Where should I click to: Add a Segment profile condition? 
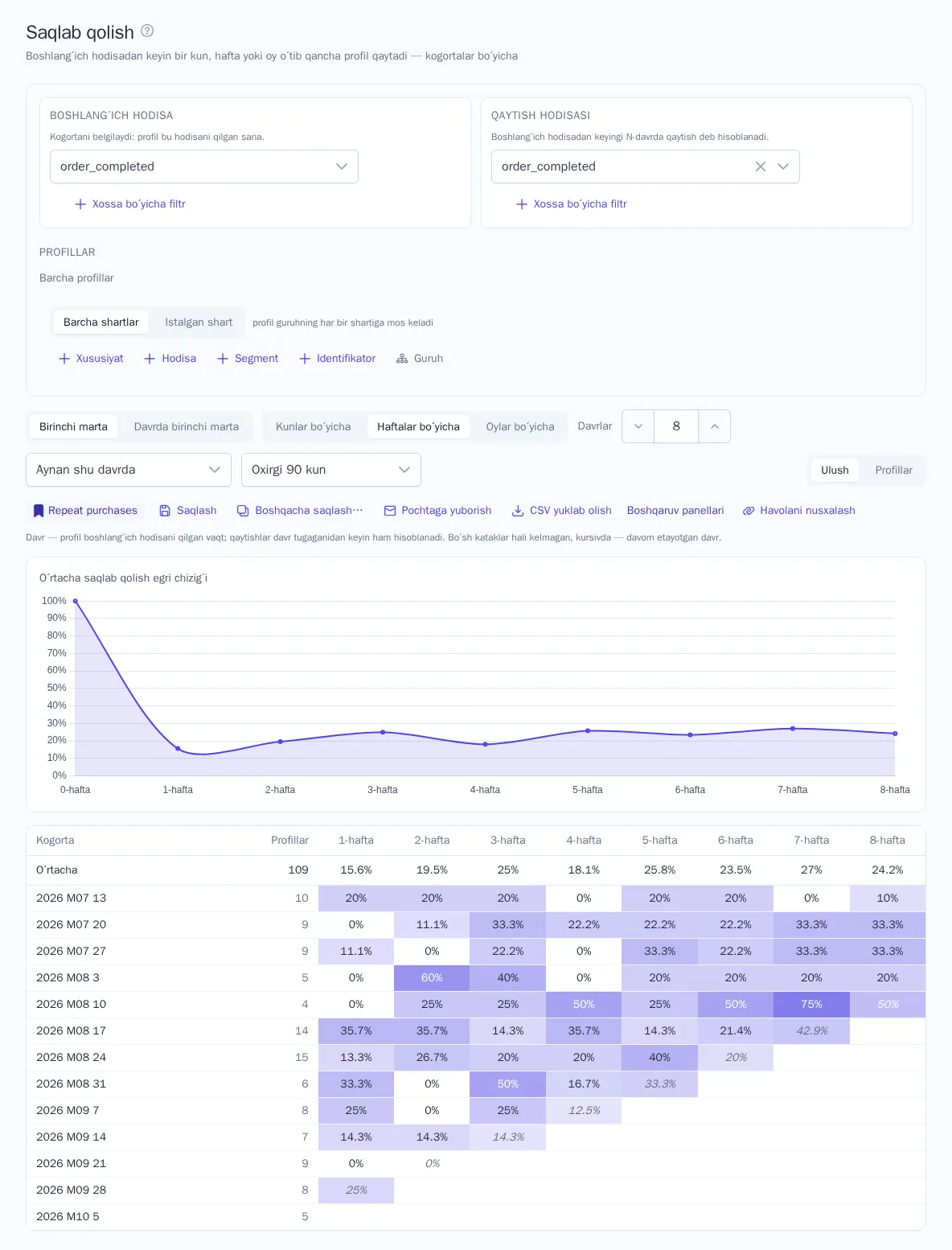point(248,359)
